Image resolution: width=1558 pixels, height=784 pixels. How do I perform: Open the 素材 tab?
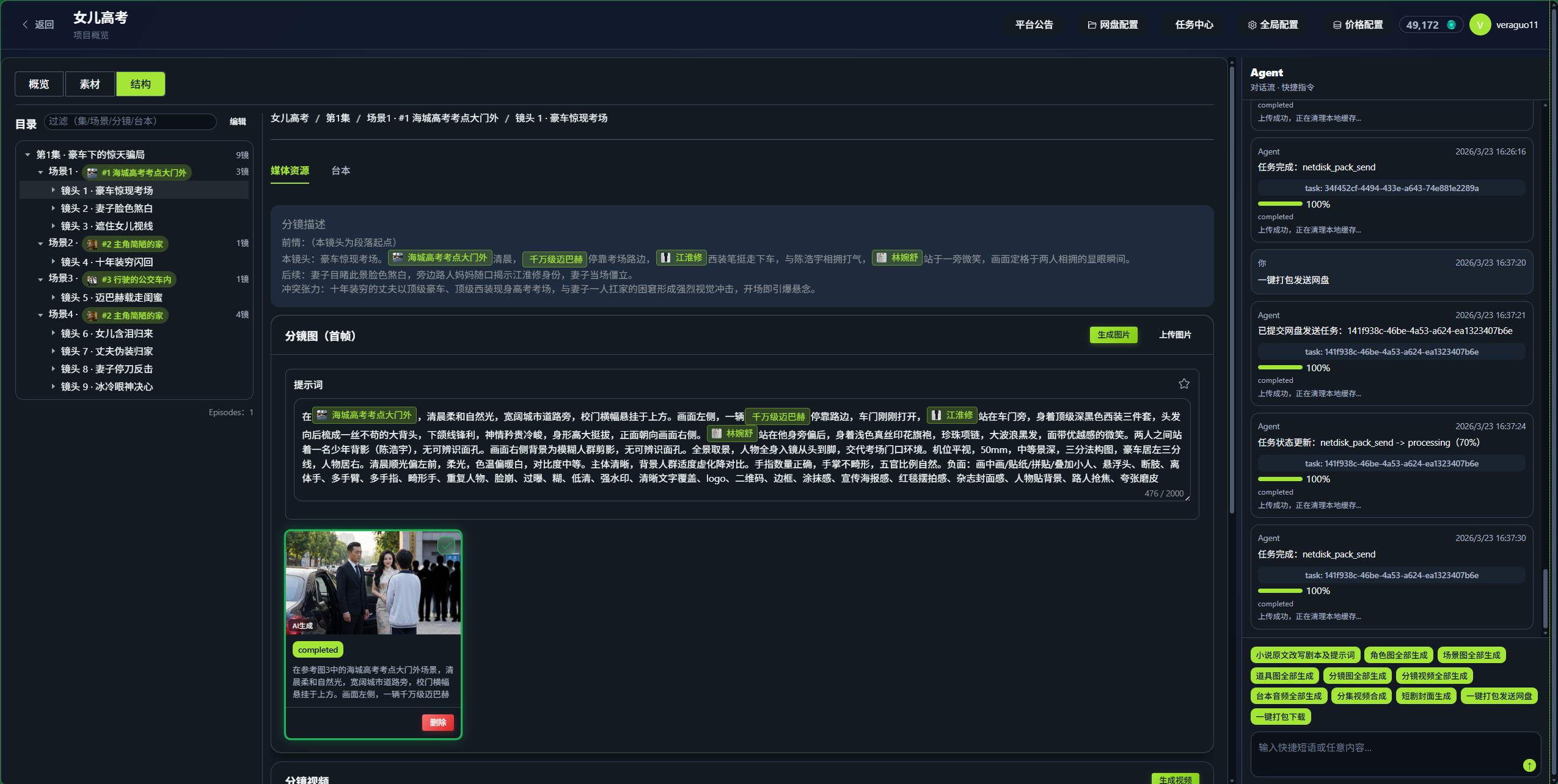pyautogui.click(x=90, y=84)
